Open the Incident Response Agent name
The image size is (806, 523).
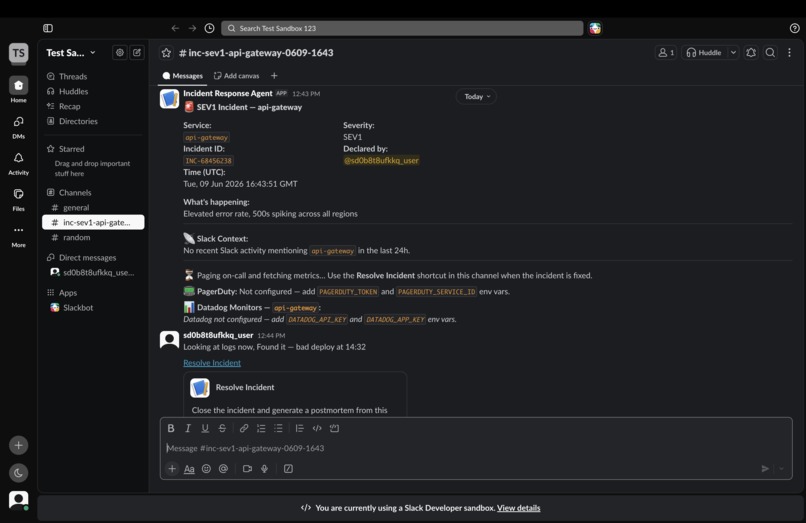click(x=228, y=93)
